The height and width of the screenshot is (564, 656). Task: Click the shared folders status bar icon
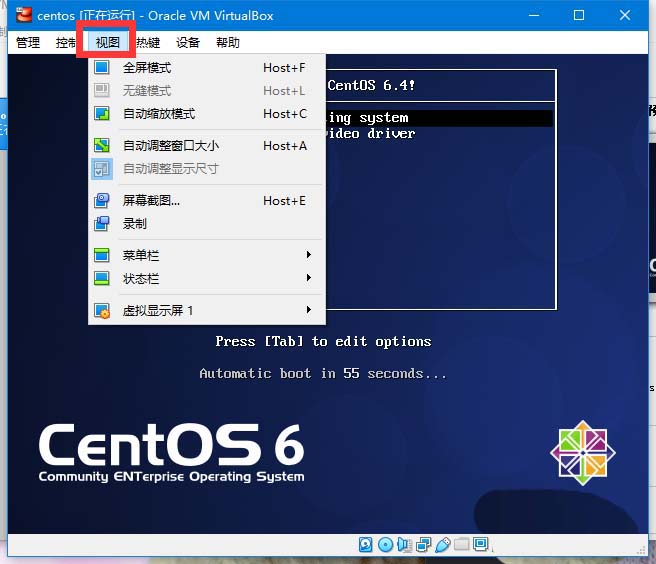(461, 544)
